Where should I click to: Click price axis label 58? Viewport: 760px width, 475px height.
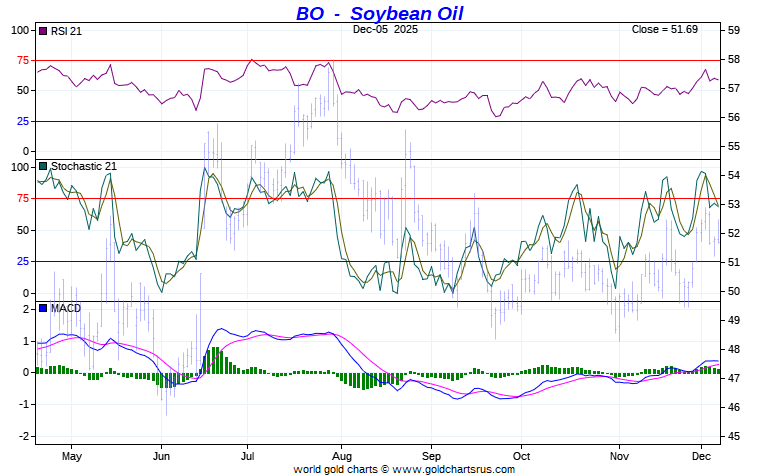click(x=733, y=59)
